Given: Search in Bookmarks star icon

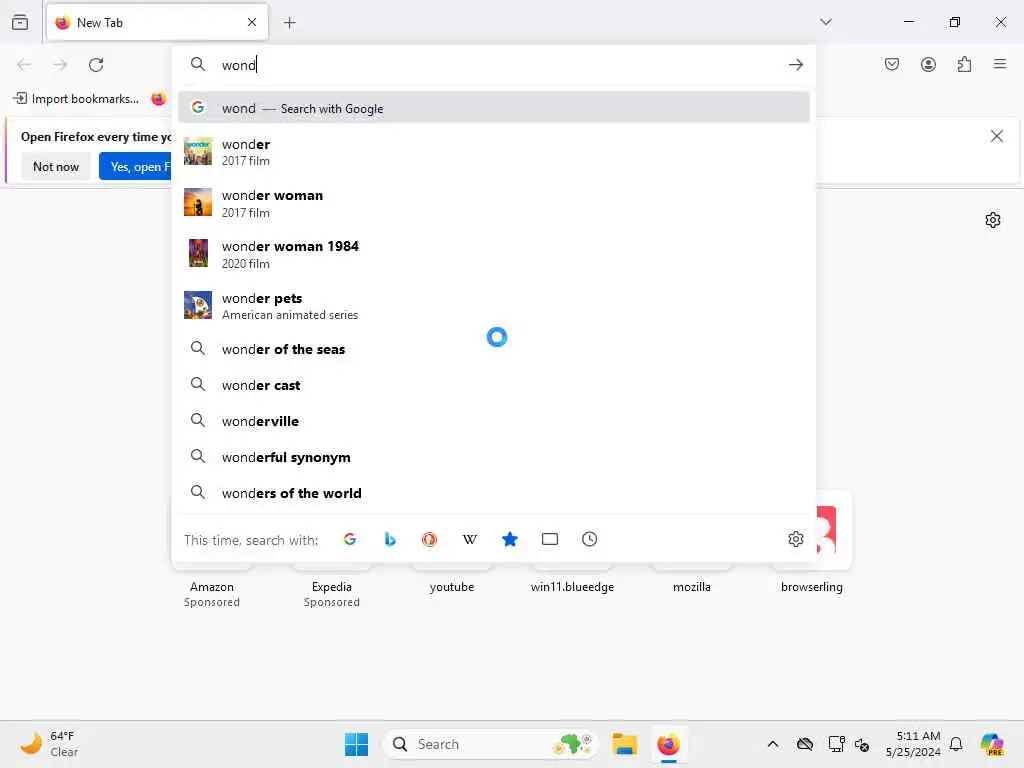Looking at the screenshot, I should (510, 539).
